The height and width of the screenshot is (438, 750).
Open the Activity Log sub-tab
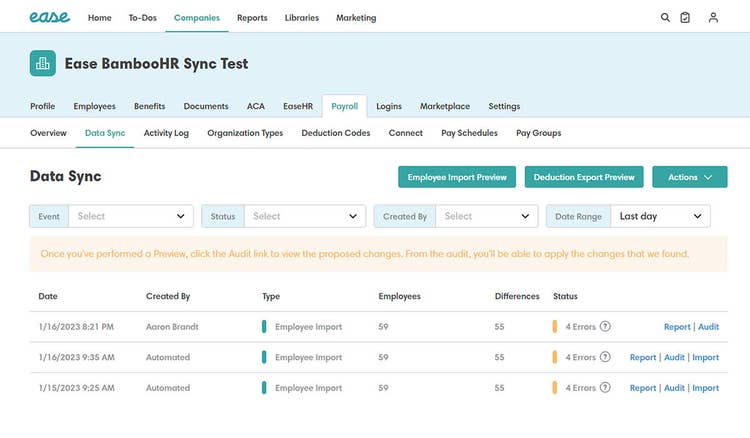click(x=166, y=133)
